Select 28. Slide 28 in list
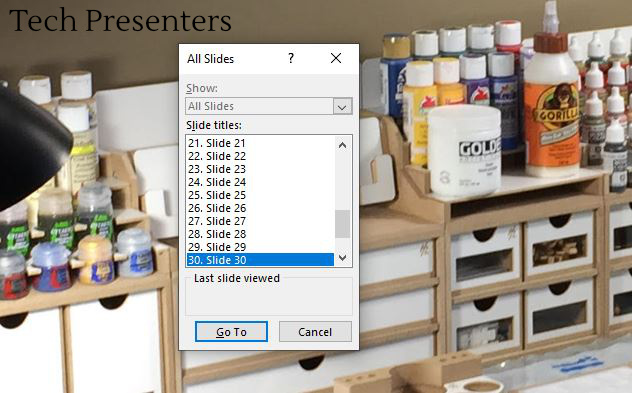The width and height of the screenshot is (632, 393). [260, 234]
